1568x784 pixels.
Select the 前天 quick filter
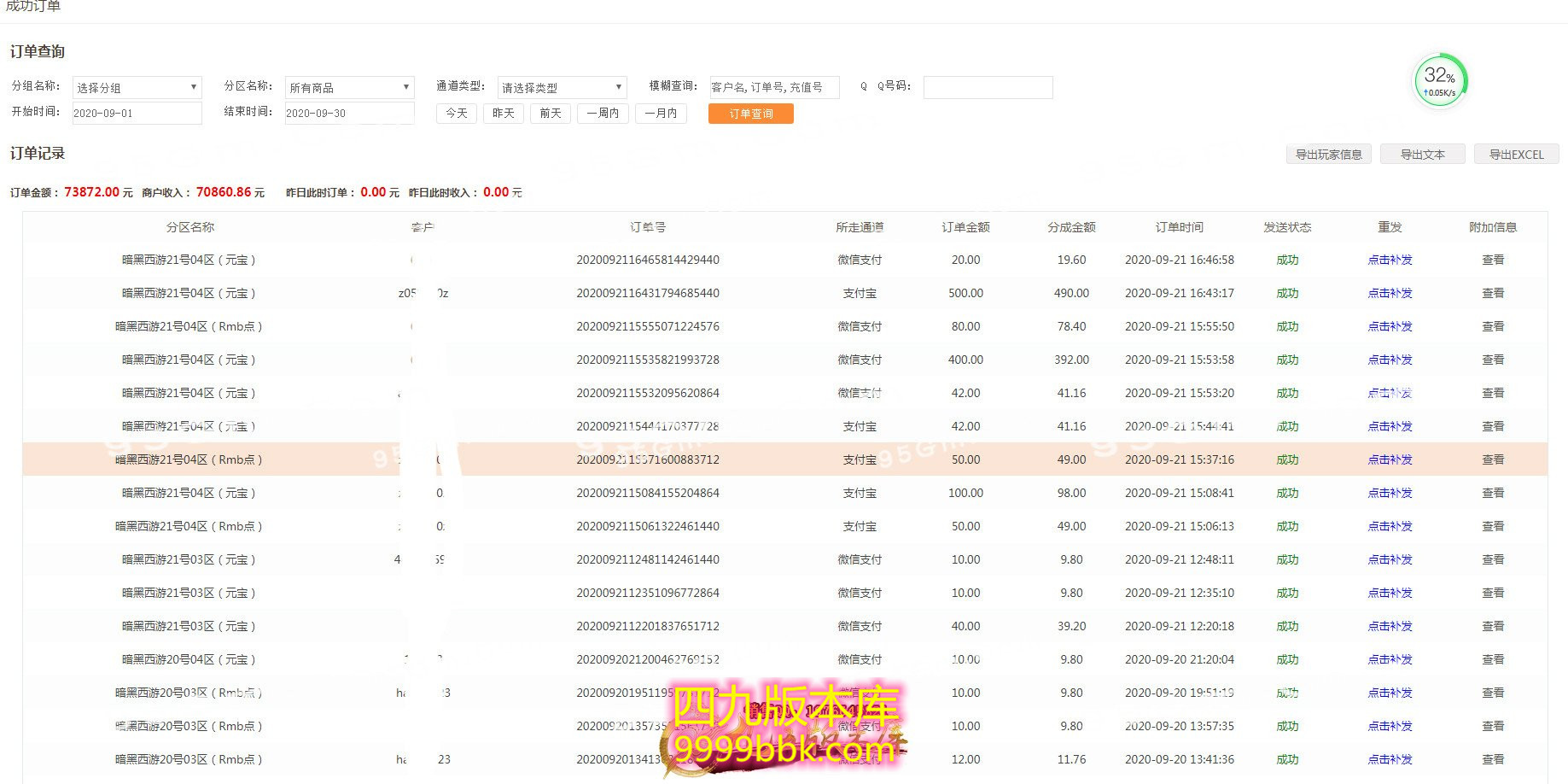[x=551, y=113]
